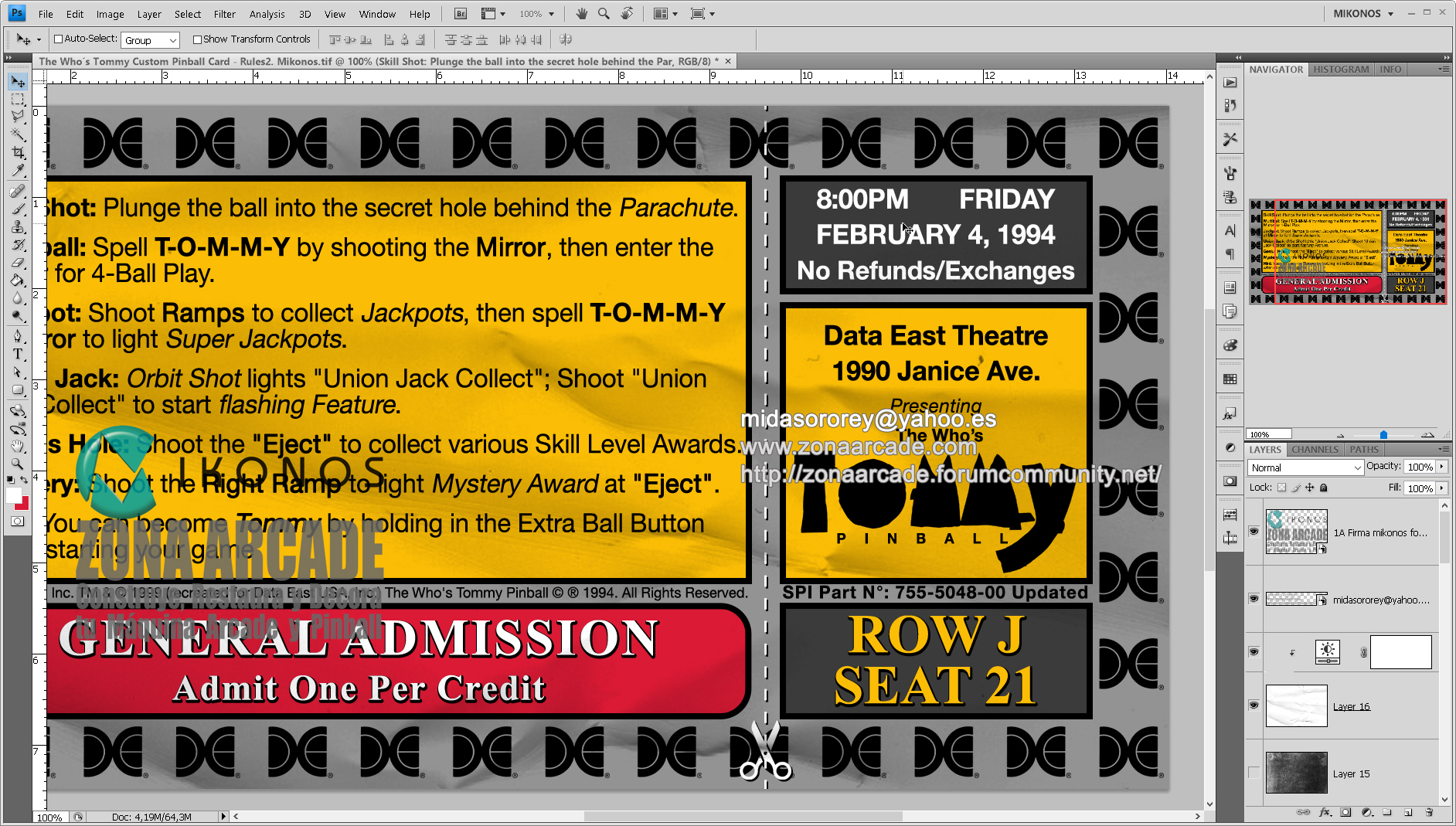Open the MIKONOS workspace switcher

[1363, 14]
